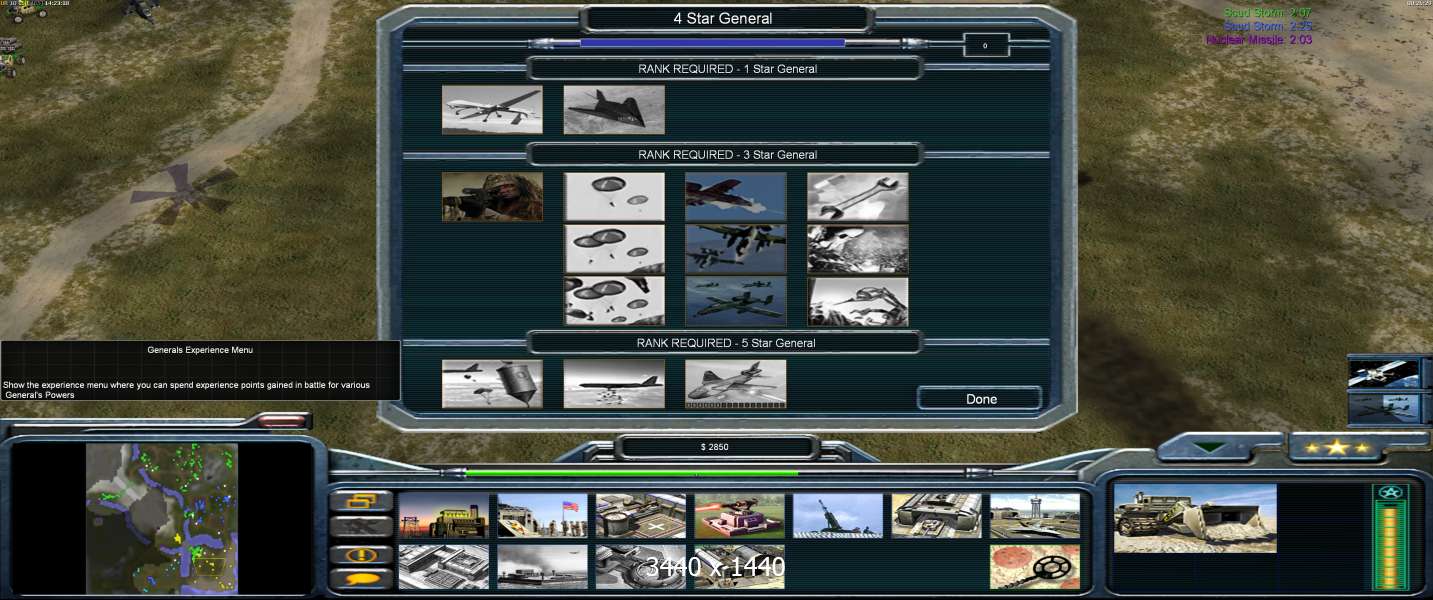Viewport: 1433px width, 600px height.
Task: Click "RANK REQUIRED - 1 Star General" header
Action: [727, 69]
